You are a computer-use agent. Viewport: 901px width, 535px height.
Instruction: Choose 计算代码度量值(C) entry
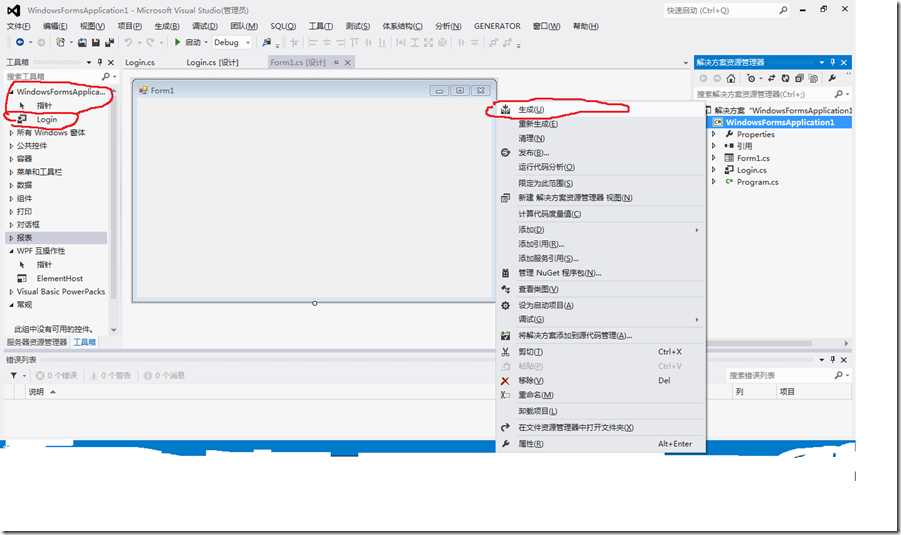click(600, 213)
